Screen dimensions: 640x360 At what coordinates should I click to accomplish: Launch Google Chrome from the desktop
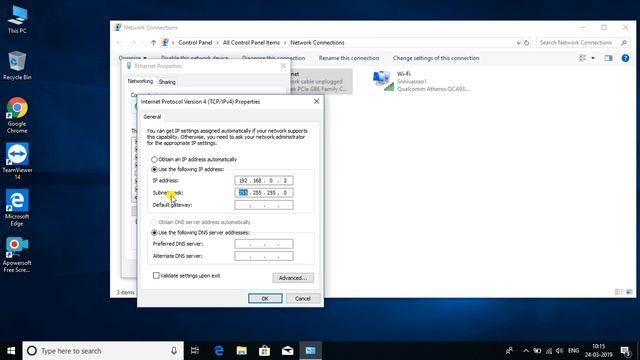(17, 115)
